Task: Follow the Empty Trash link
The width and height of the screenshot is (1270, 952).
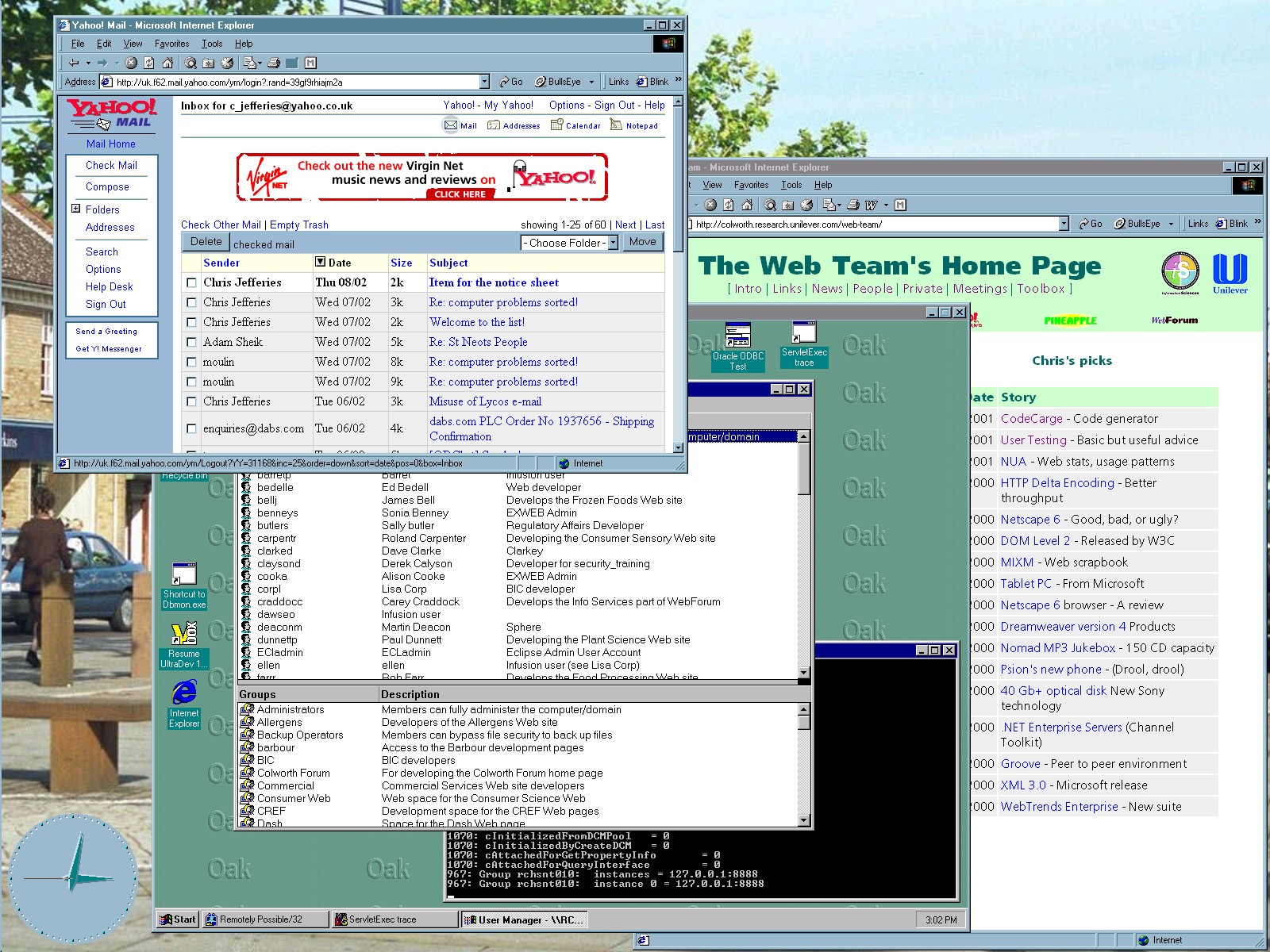Action: pyautogui.click(x=298, y=225)
